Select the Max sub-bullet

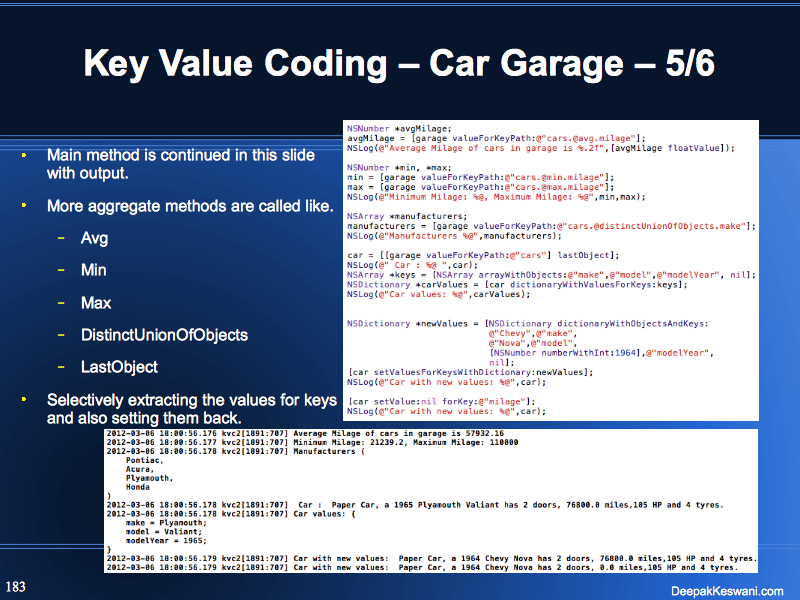tap(96, 303)
